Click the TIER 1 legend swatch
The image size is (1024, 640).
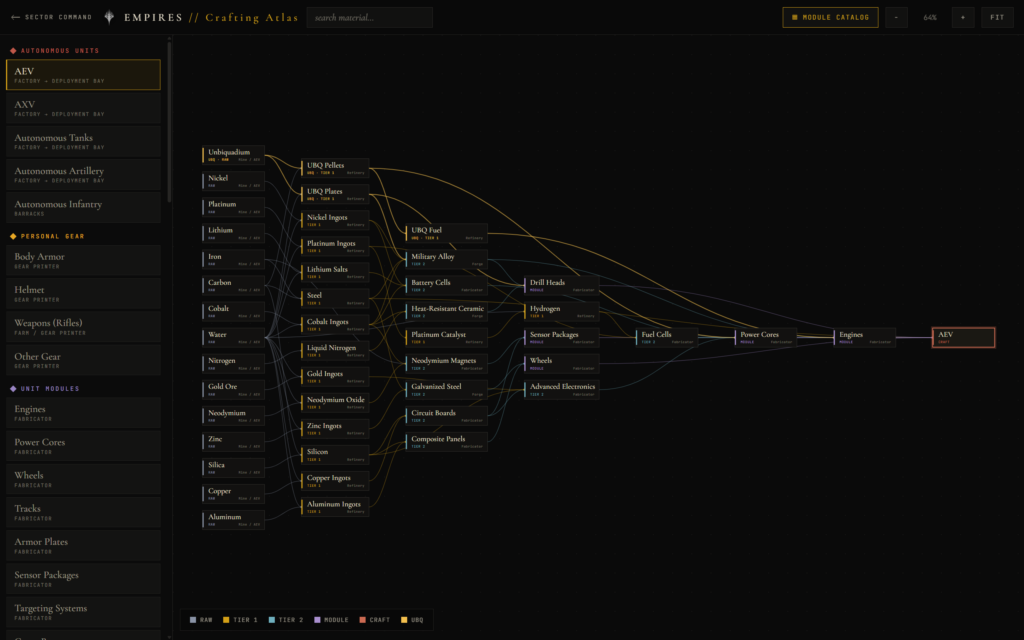(226, 620)
